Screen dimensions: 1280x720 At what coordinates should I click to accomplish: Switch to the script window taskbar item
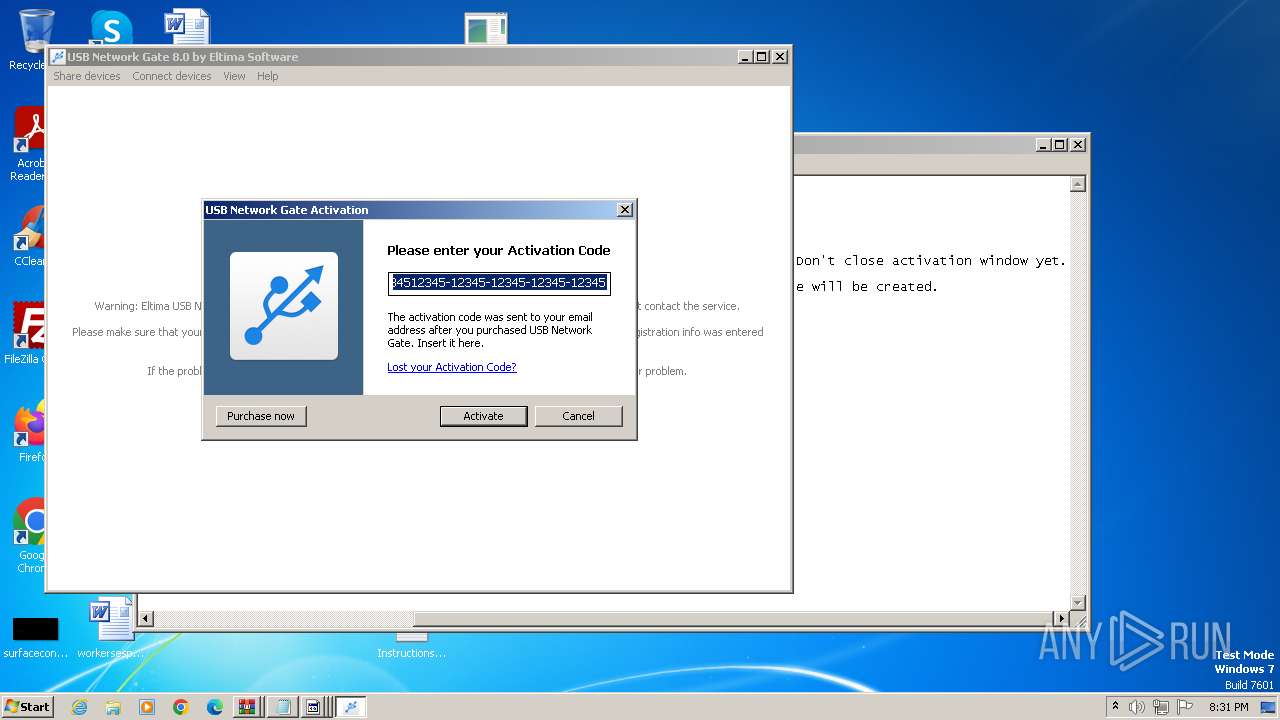pyautogui.click(x=314, y=707)
